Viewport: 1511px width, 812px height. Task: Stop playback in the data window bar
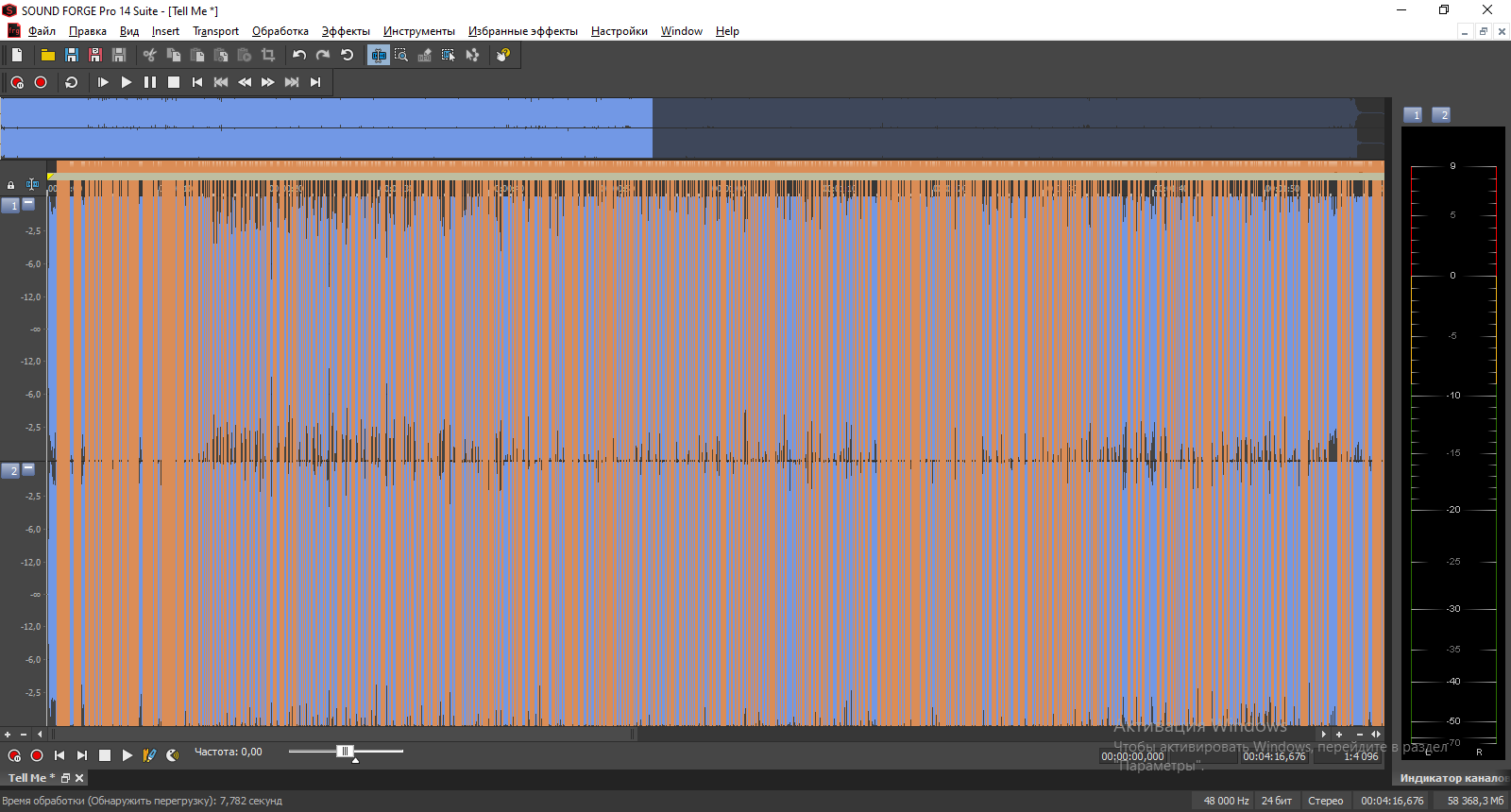(x=105, y=755)
